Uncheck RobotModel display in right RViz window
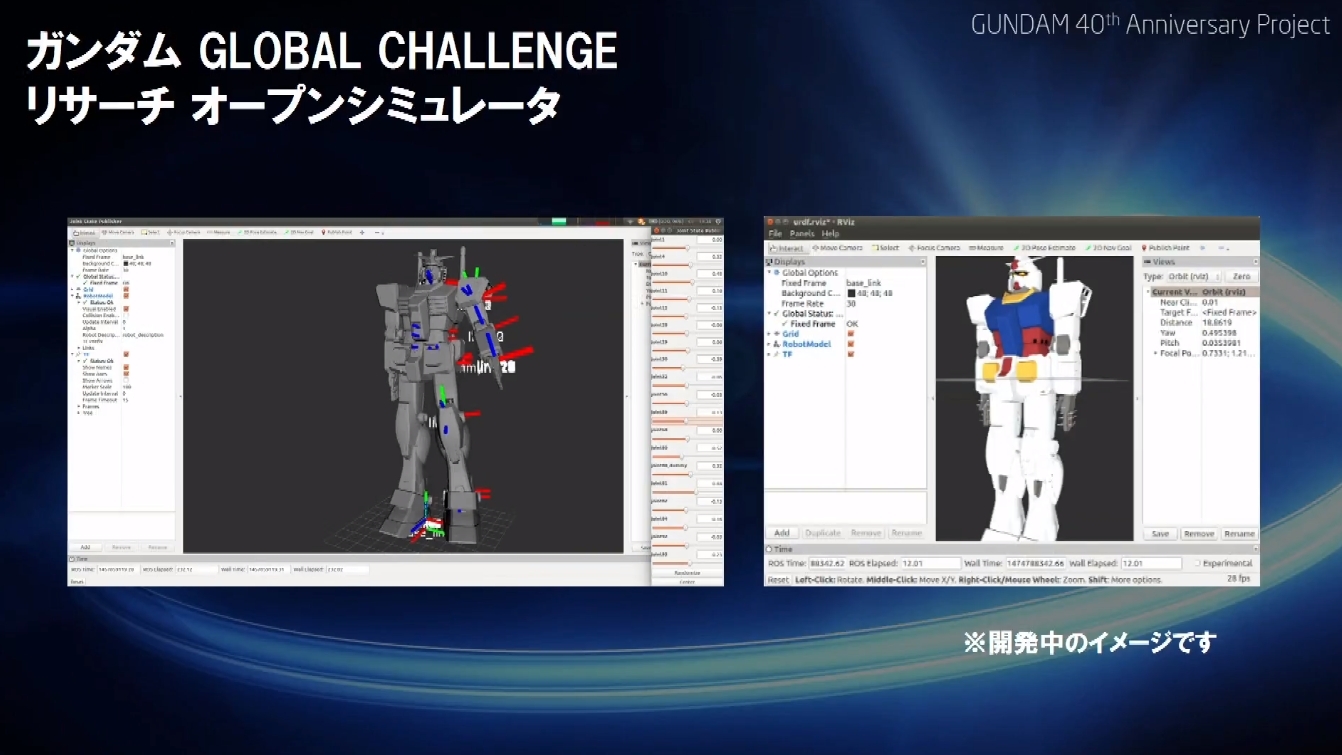This screenshot has height=755, width=1342. [851, 344]
